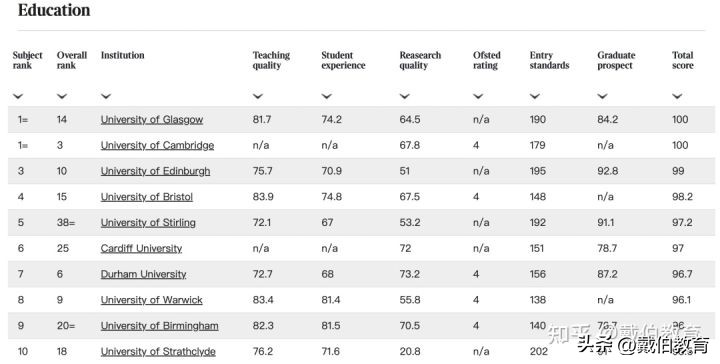Expand the Subject rank sort chevron

coord(18,96)
